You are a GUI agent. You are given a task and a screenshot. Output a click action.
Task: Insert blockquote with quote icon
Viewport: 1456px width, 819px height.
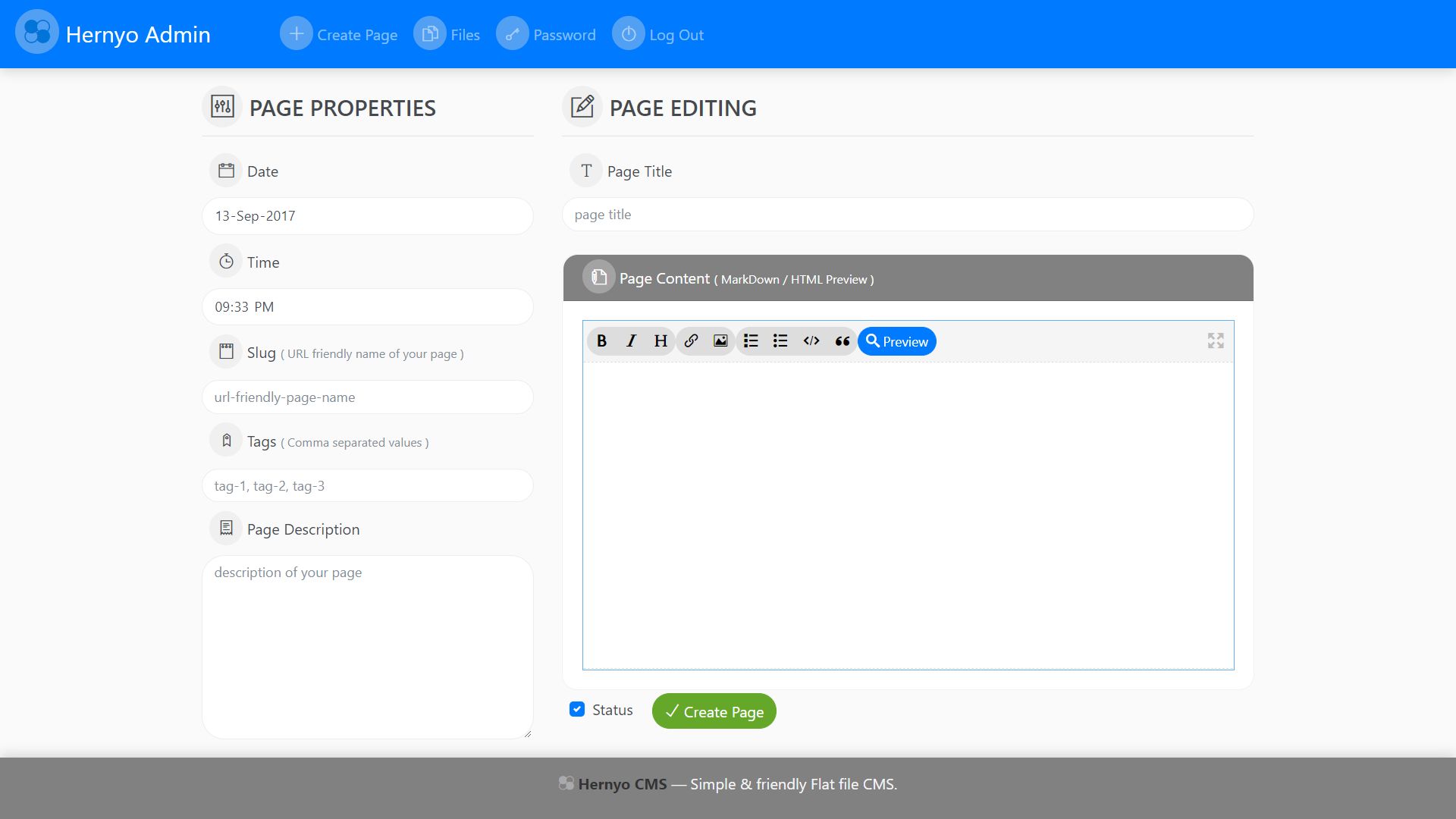coord(842,341)
